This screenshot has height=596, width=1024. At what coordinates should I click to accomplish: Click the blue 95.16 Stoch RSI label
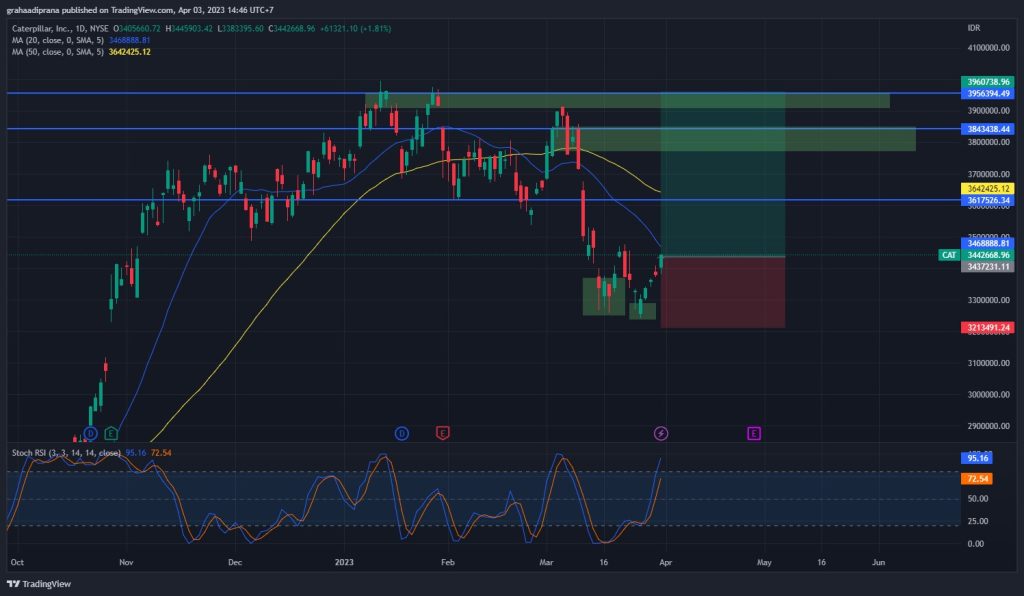coord(977,458)
